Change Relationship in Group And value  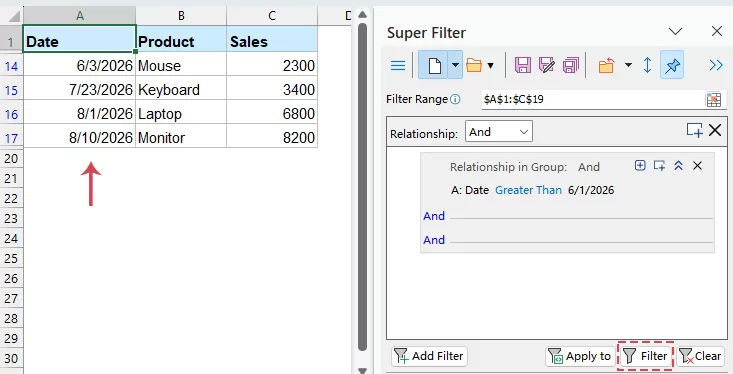(x=589, y=167)
